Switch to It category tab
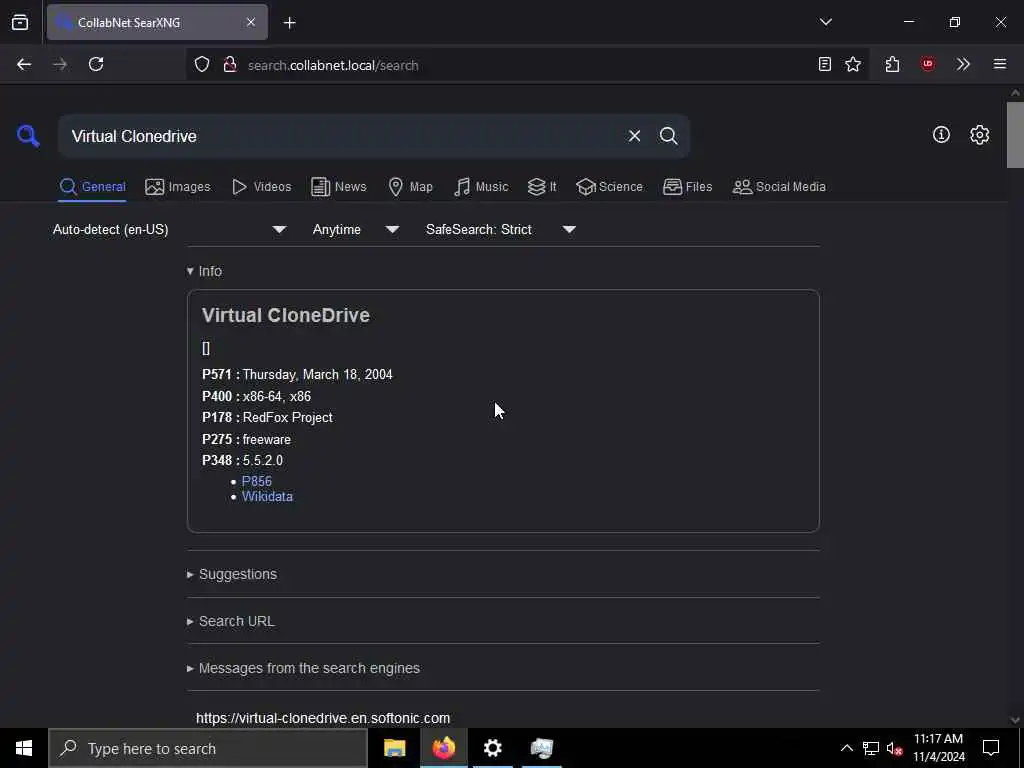The width and height of the screenshot is (1024, 768). pos(542,187)
